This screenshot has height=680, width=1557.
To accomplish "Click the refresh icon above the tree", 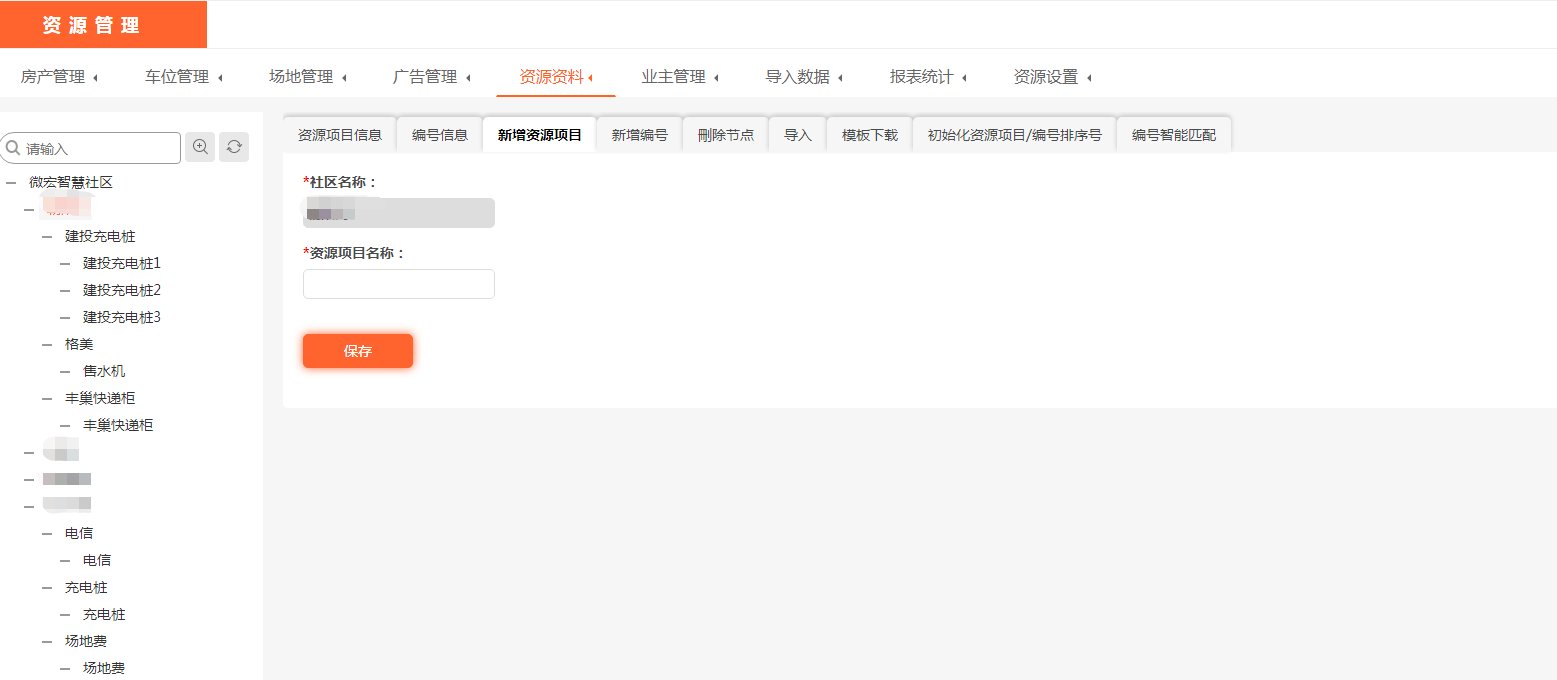I will [x=234, y=147].
